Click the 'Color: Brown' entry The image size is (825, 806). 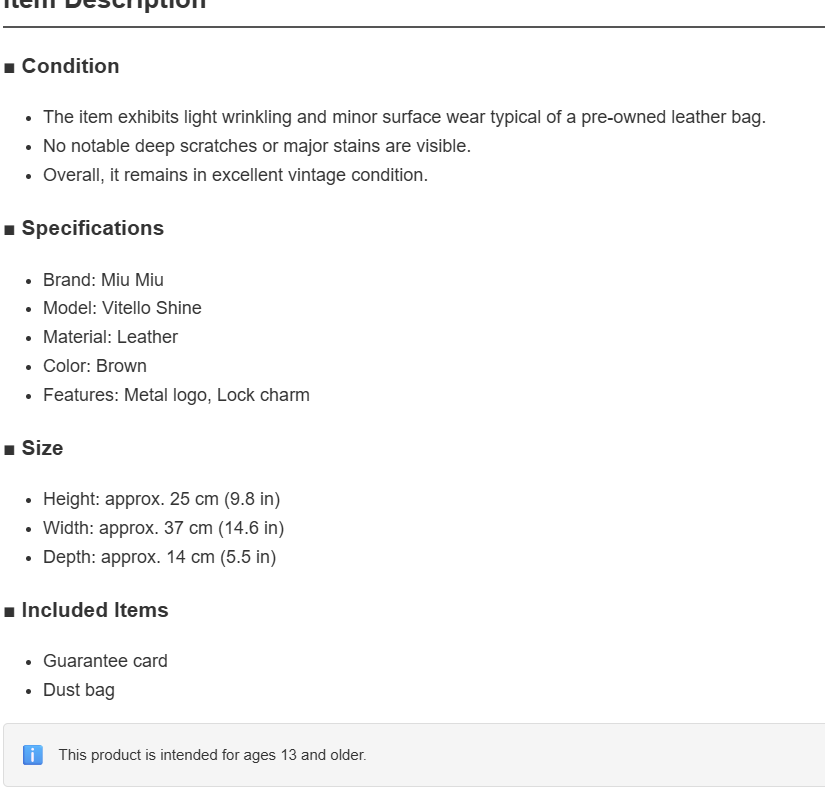[95, 366]
